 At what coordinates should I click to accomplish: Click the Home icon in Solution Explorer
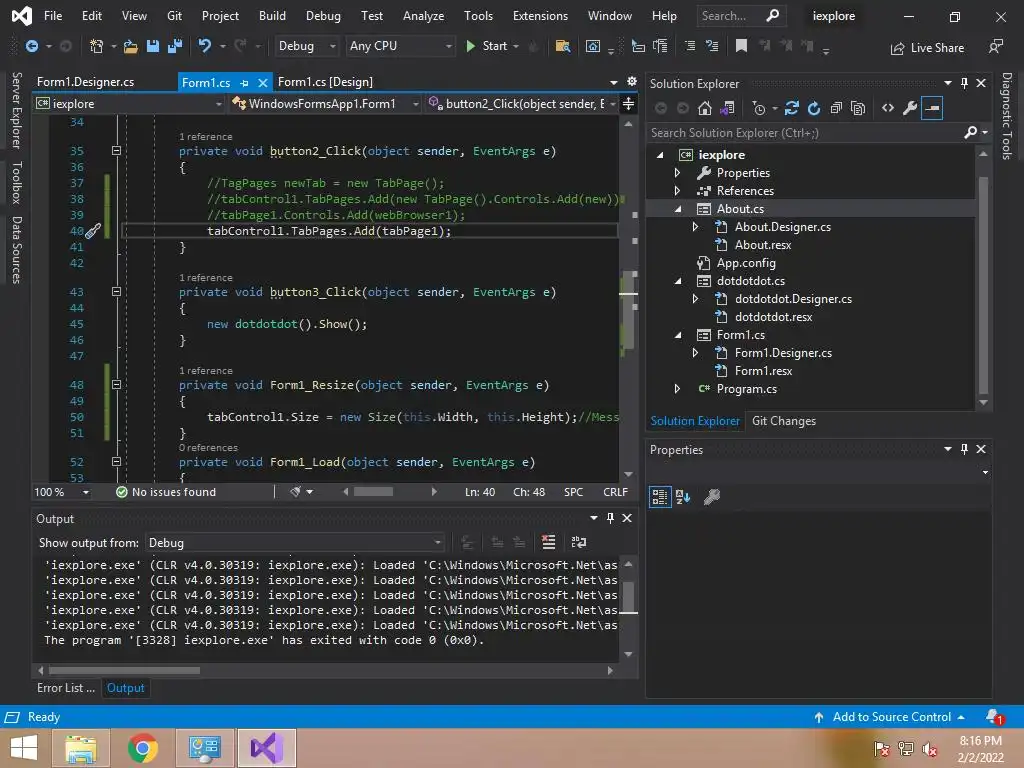pyautogui.click(x=704, y=108)
